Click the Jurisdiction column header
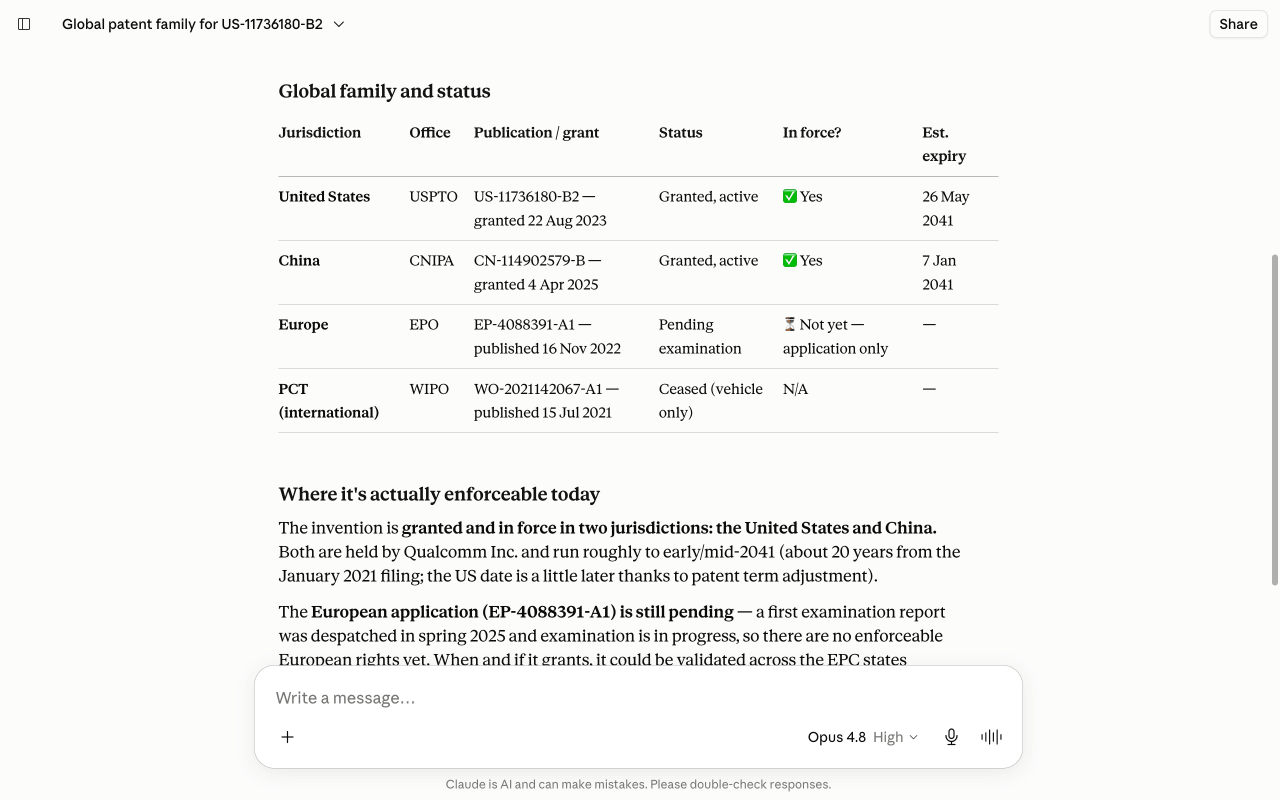 point(320,133)
